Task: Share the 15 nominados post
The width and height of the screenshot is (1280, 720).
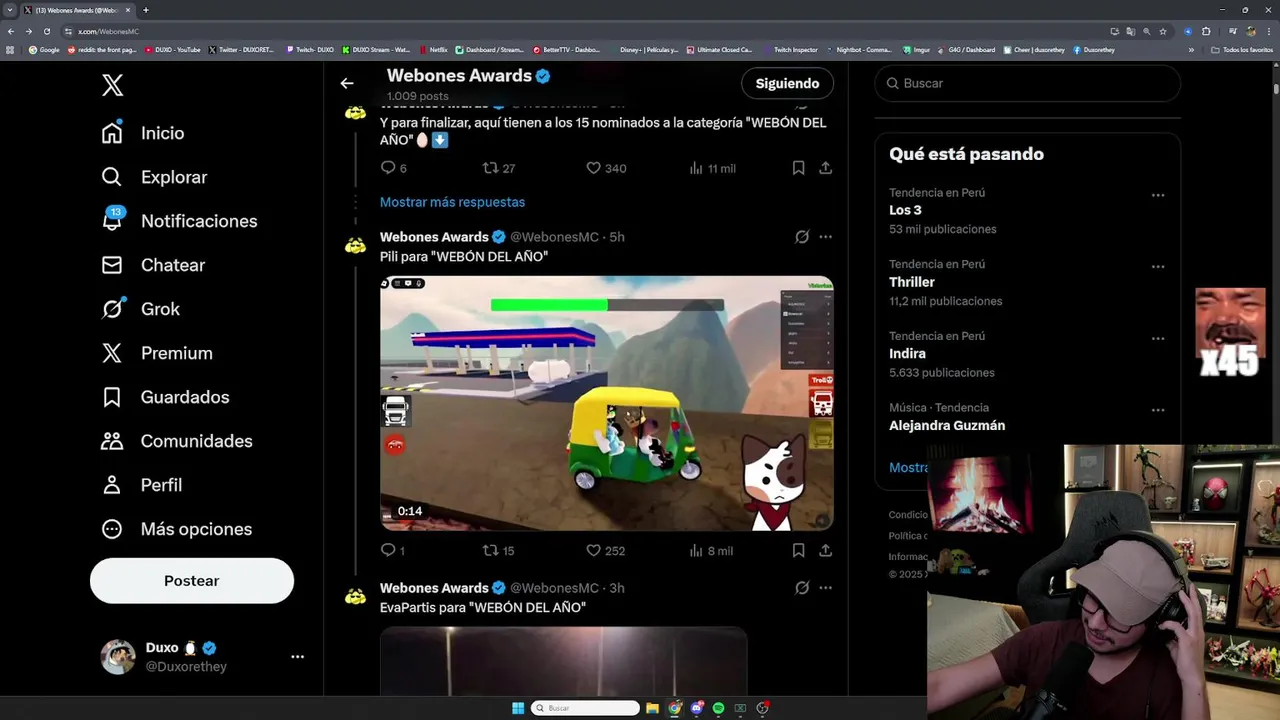Action: coord(825,168)
